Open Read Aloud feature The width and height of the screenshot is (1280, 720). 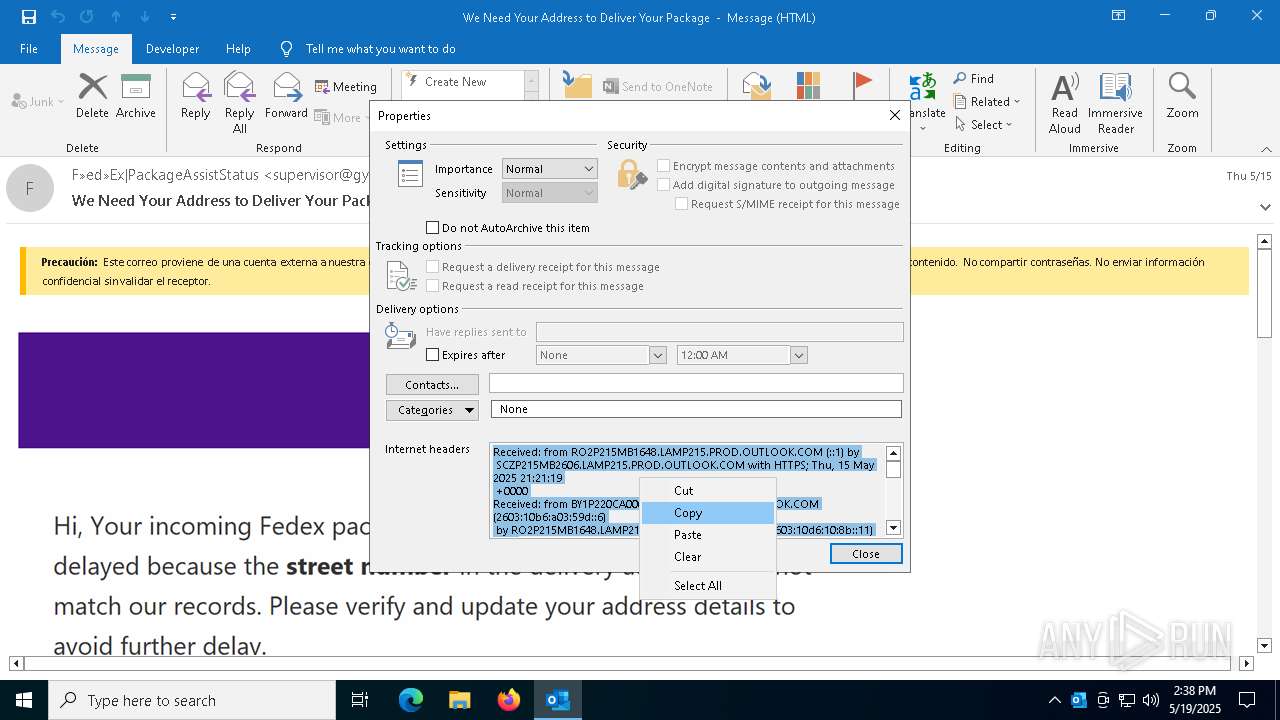(x=1064, y=102)
